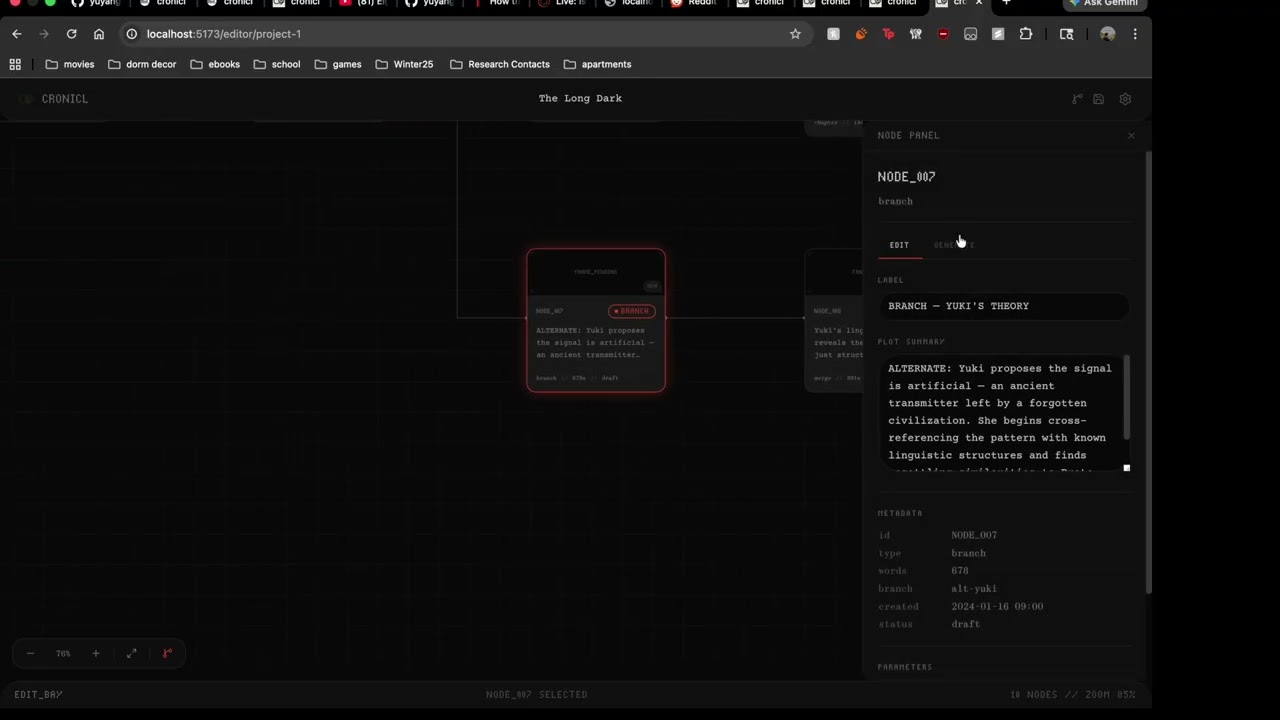This screenshot has height=720, width=1280.
Task: Switch to the Edit tab
Action: point(899,245)
